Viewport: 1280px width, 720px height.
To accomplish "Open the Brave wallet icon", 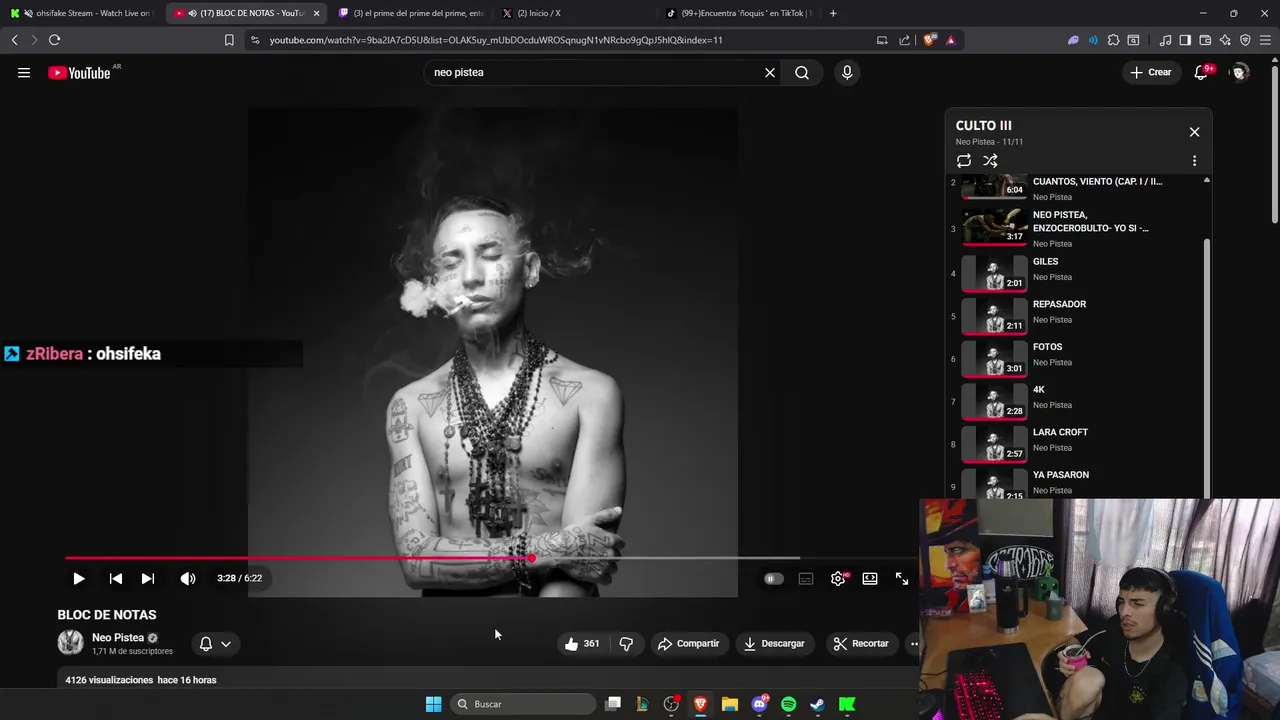I will click(x=1205, y=40).
